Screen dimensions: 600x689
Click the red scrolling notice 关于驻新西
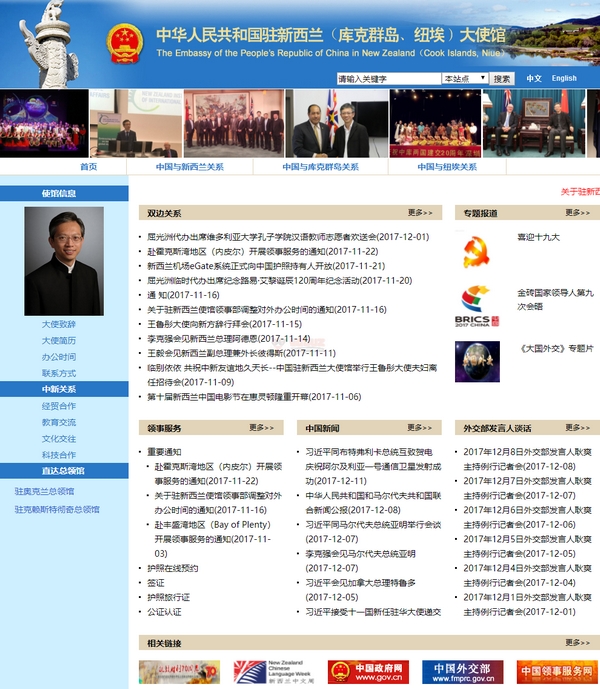(x=580, y=192)
